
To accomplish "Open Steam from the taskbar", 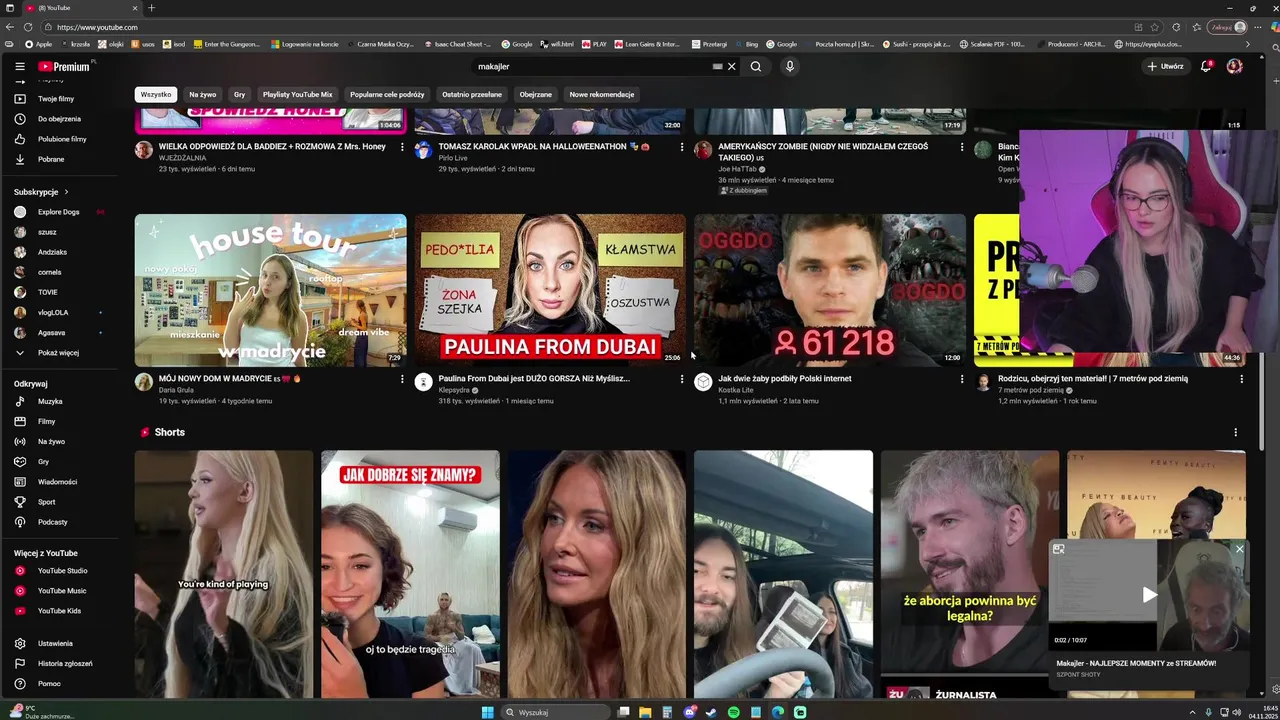I will click(x=712, y=712).
